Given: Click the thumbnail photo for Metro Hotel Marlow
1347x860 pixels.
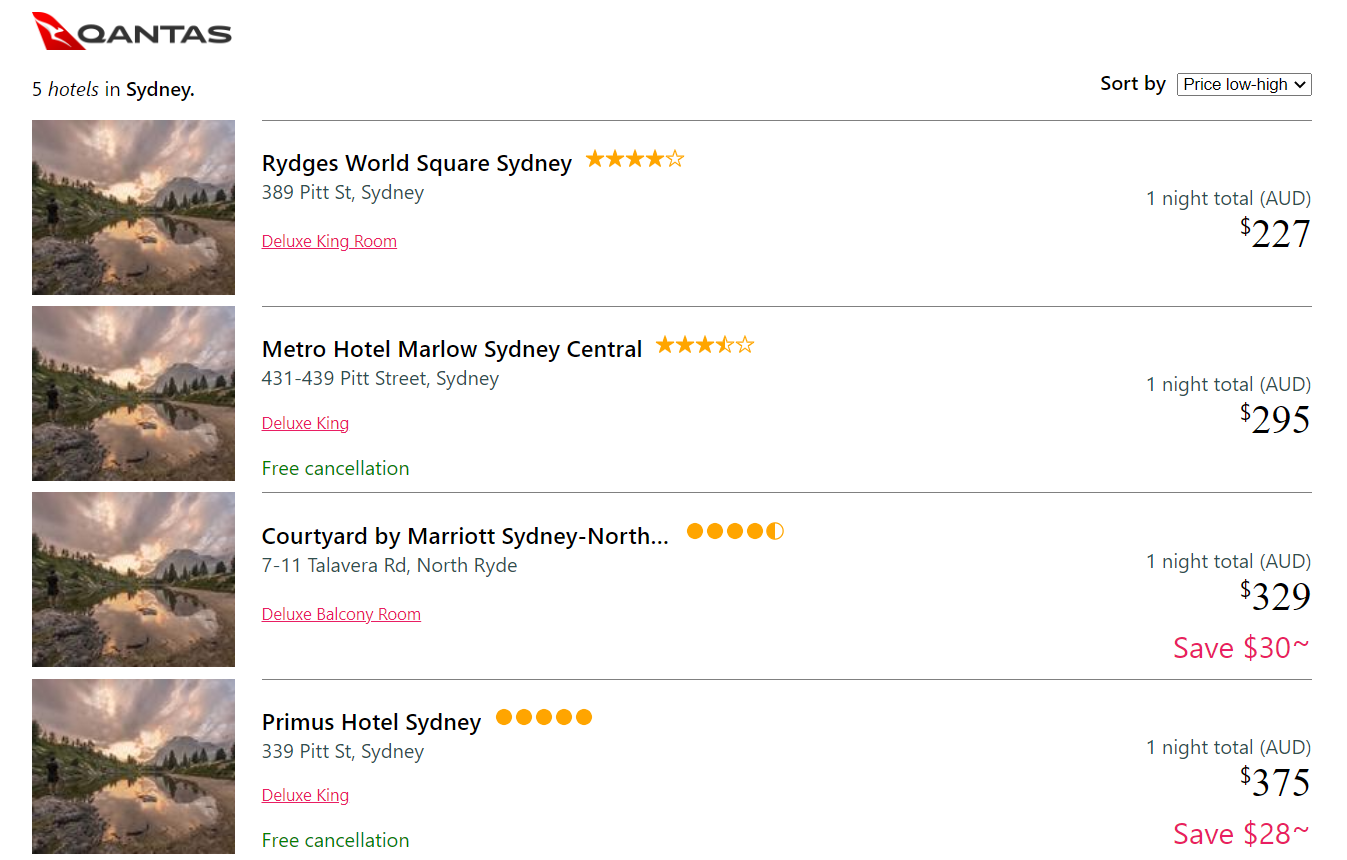Looking at the screenshot, I should pos(133,393).
